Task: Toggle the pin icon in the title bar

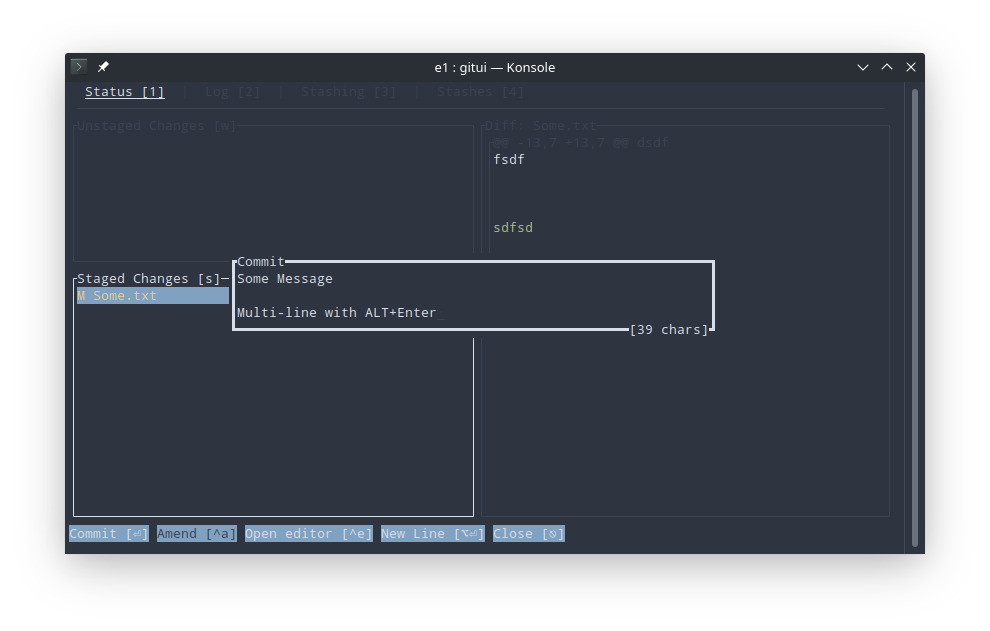Action: click(103, 66)
